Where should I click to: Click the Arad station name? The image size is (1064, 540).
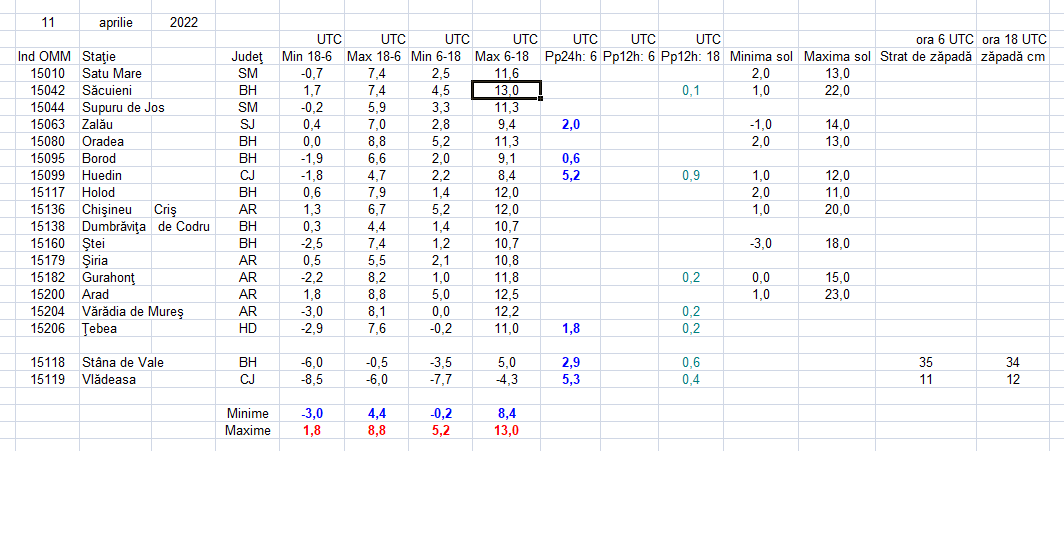click(96, 294)
